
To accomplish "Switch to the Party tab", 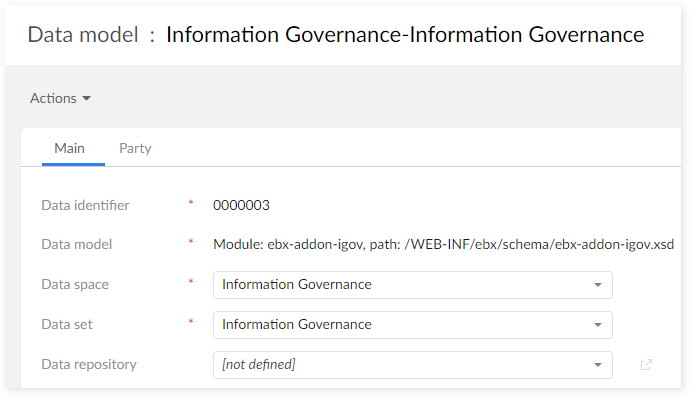I will pyautogui.click(x=135, y=148).
